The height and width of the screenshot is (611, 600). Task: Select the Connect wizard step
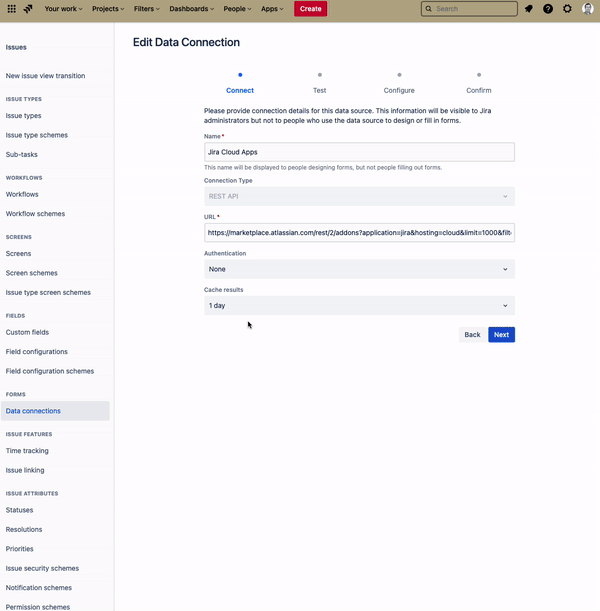coord(240,90)
